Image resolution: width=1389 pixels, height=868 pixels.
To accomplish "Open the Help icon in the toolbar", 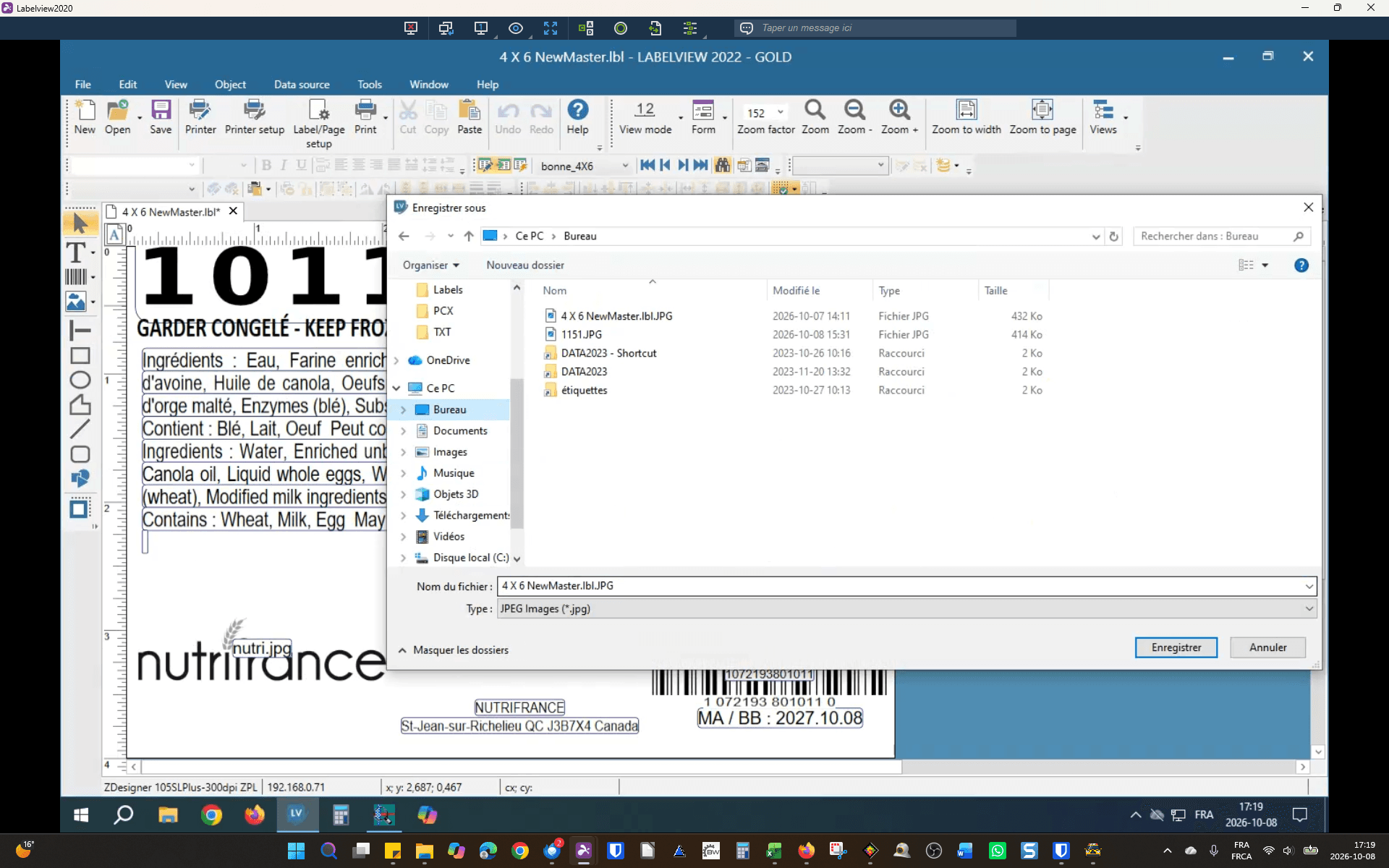I will 577,117.
